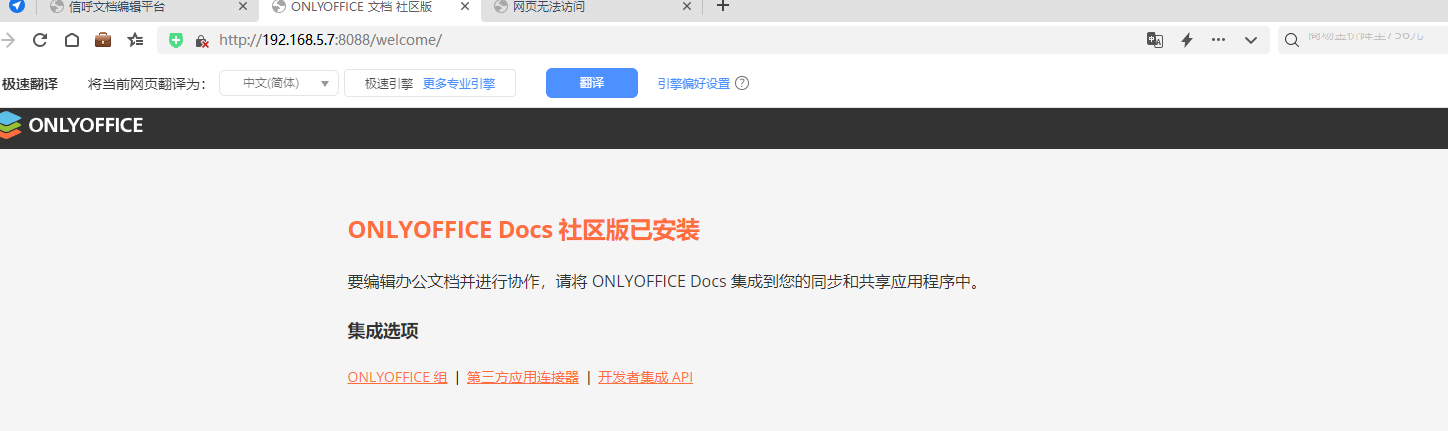Open the briefcase toolbox icon
This screenshot has width=1448, height=431.
(103, 40)
